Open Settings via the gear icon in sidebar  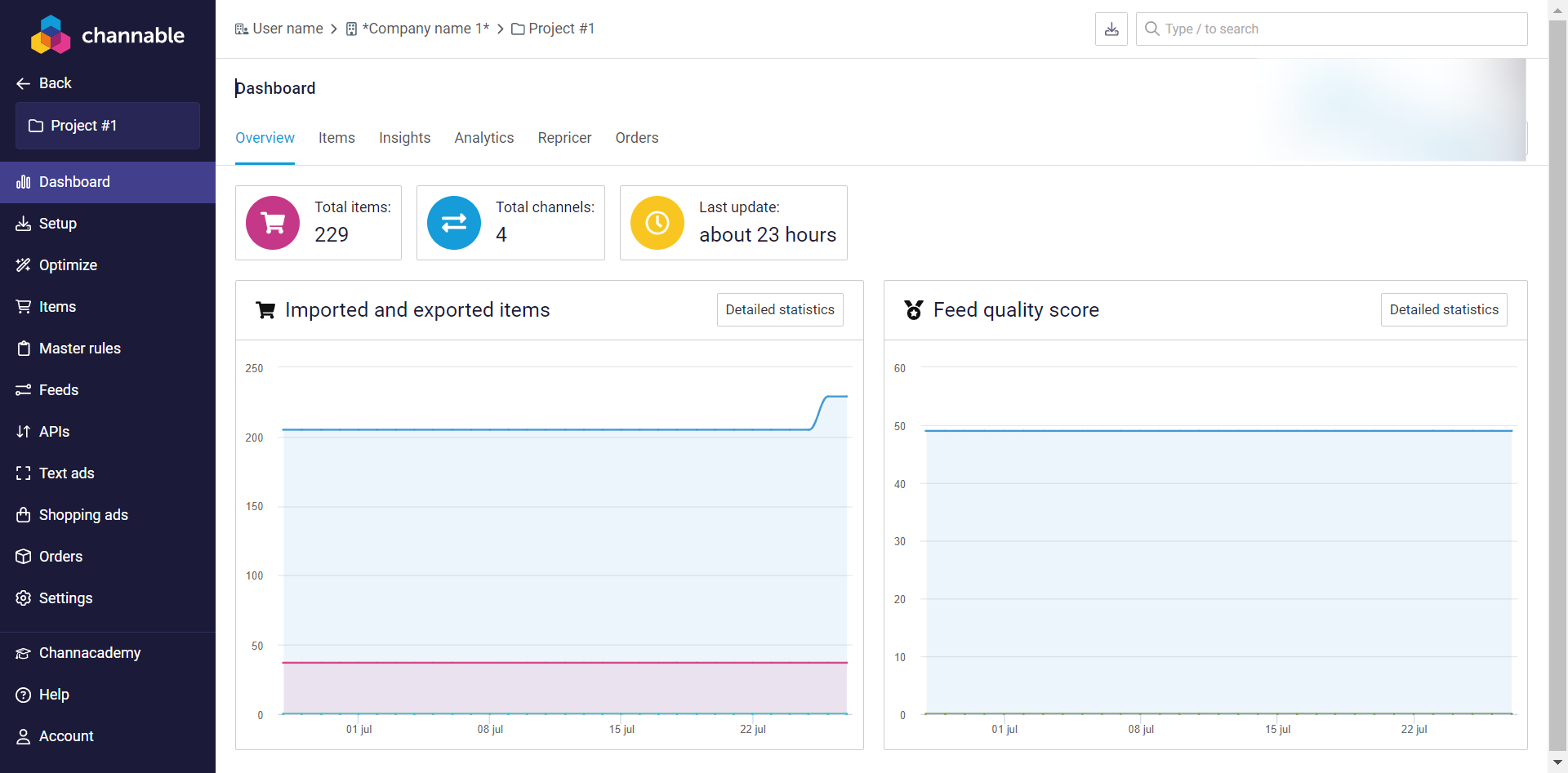pyautogui.click(x=24, y=598)
